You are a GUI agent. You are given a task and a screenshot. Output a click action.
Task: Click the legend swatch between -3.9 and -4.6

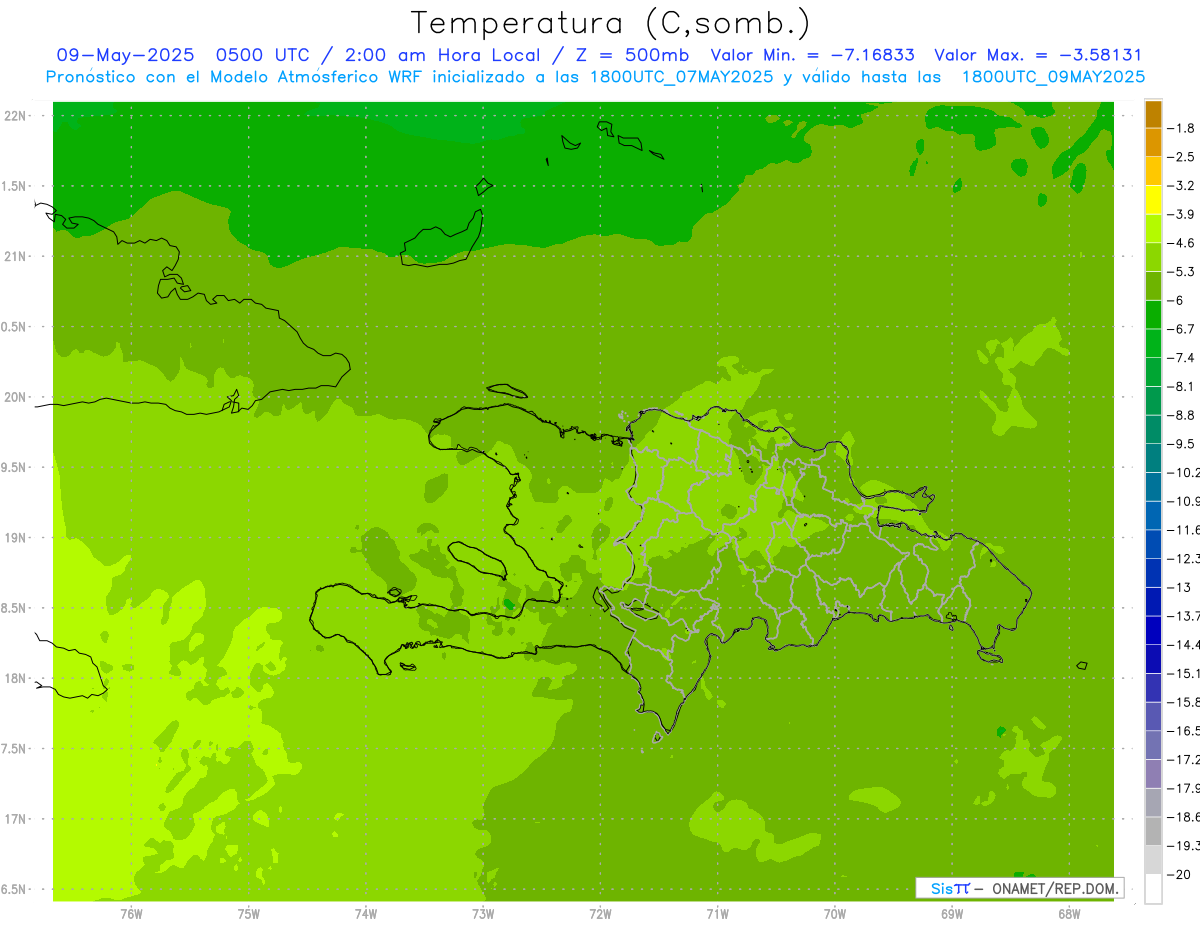pos(1153,228)
